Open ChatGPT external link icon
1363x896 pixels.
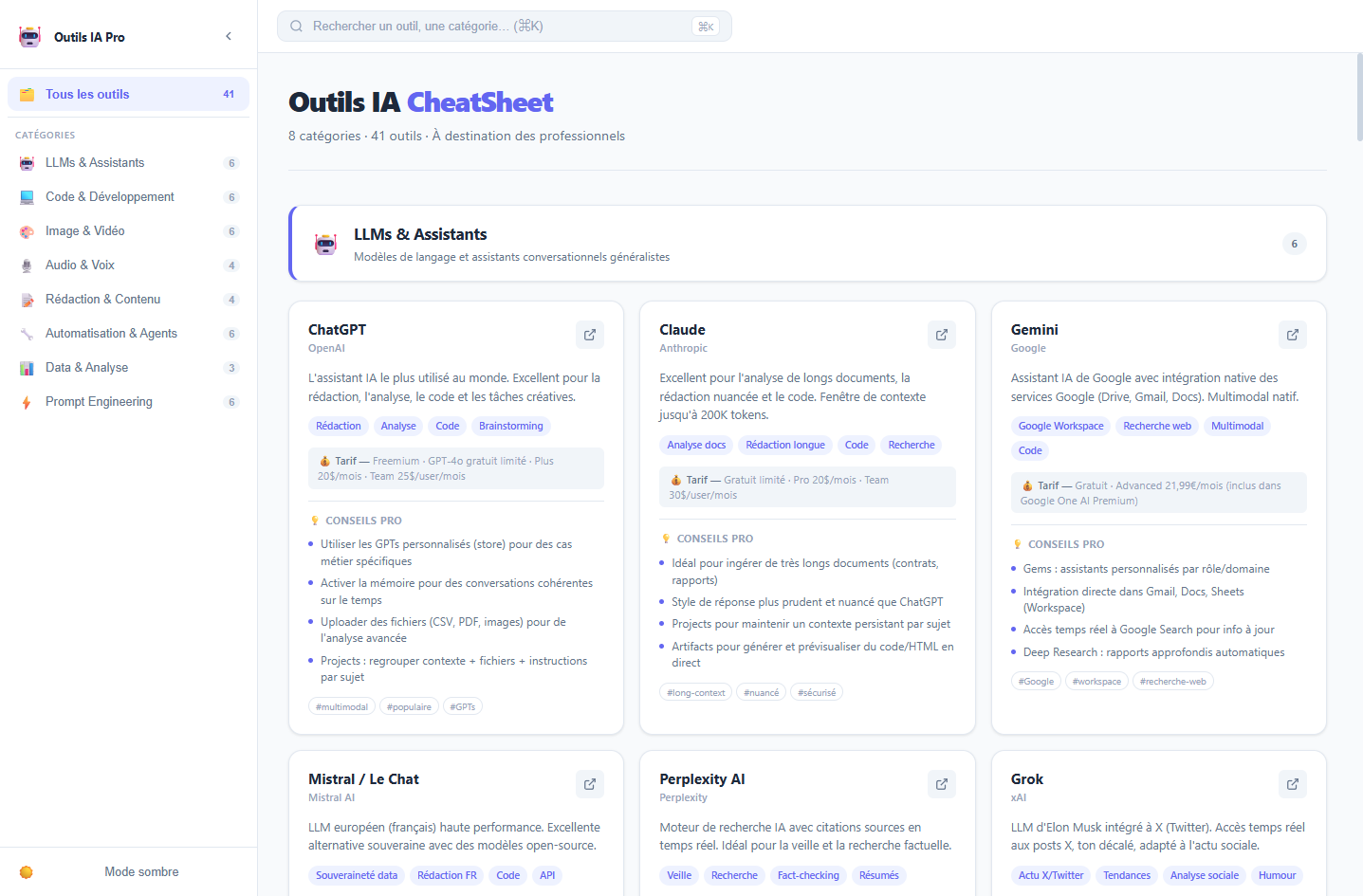tap(590, 335)
